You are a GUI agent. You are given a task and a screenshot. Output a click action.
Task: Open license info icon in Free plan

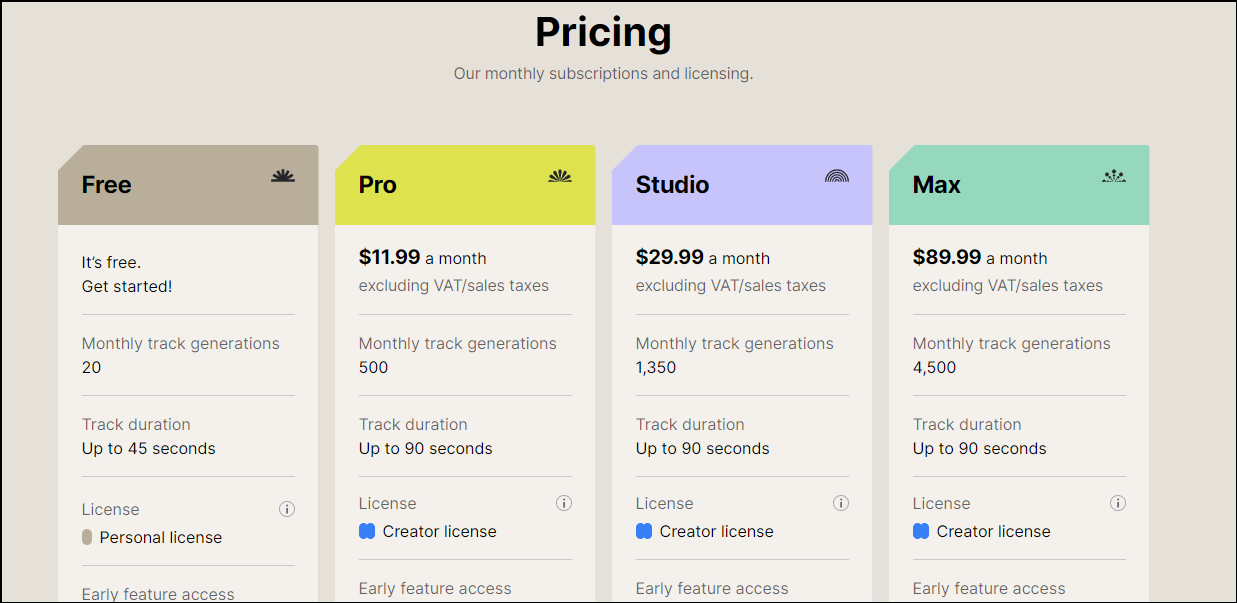287,509
